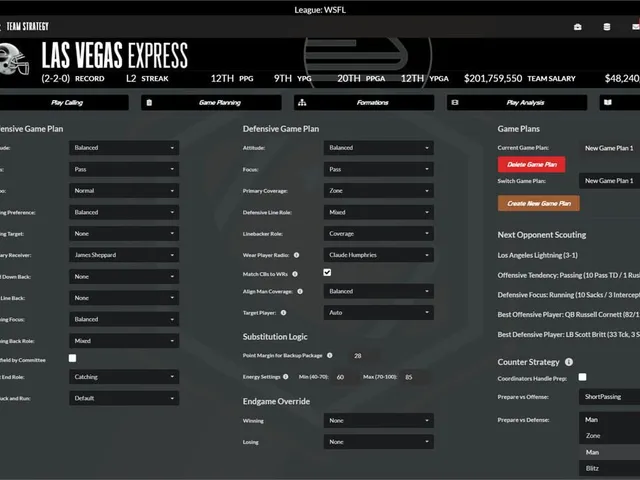Open Primary Receiver James Sheppard dropdown
The height and width of the screenshot is (480, 640).
pyautogui.click(x=124, y=255)
